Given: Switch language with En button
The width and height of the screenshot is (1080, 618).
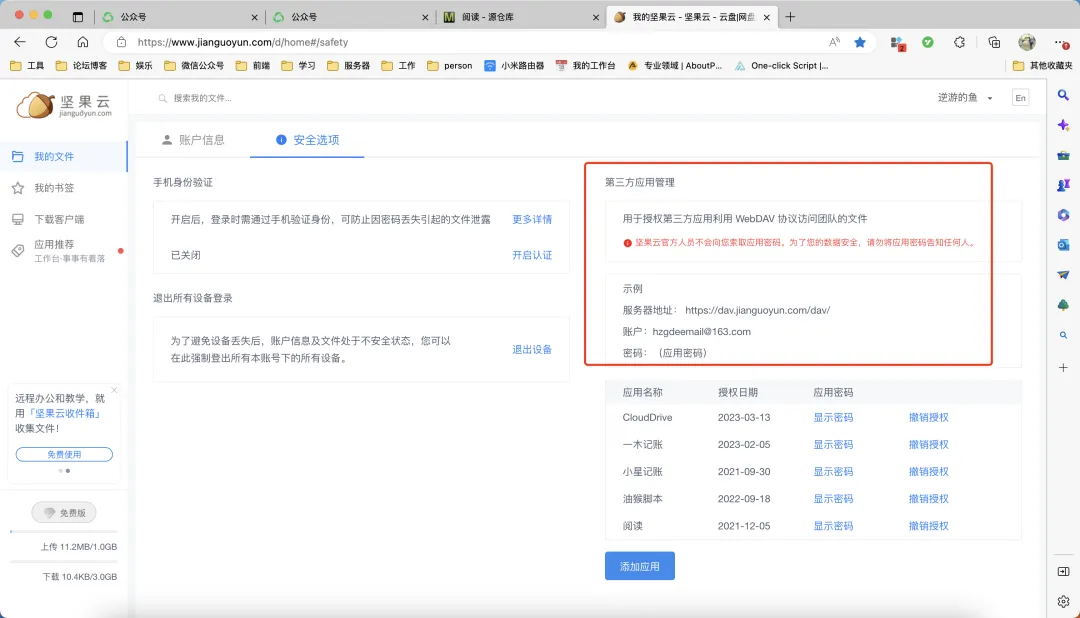Looking at the screenshot, I should [x=1020, y=98].
